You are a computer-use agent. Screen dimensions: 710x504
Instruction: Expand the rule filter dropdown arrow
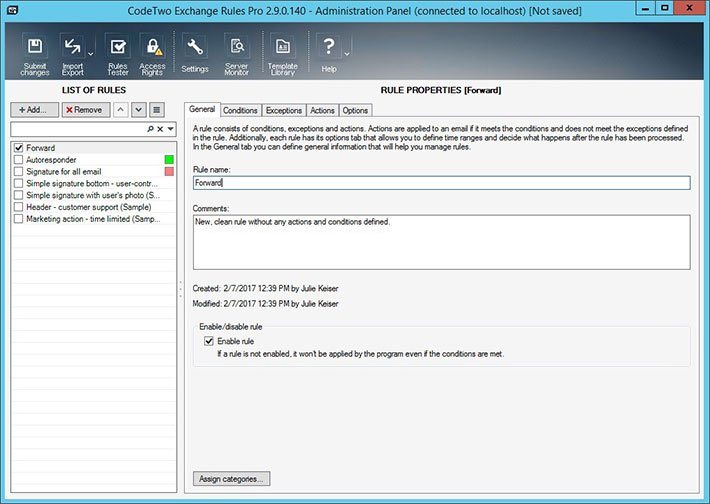pyautogui.click(x=170, y=129)
